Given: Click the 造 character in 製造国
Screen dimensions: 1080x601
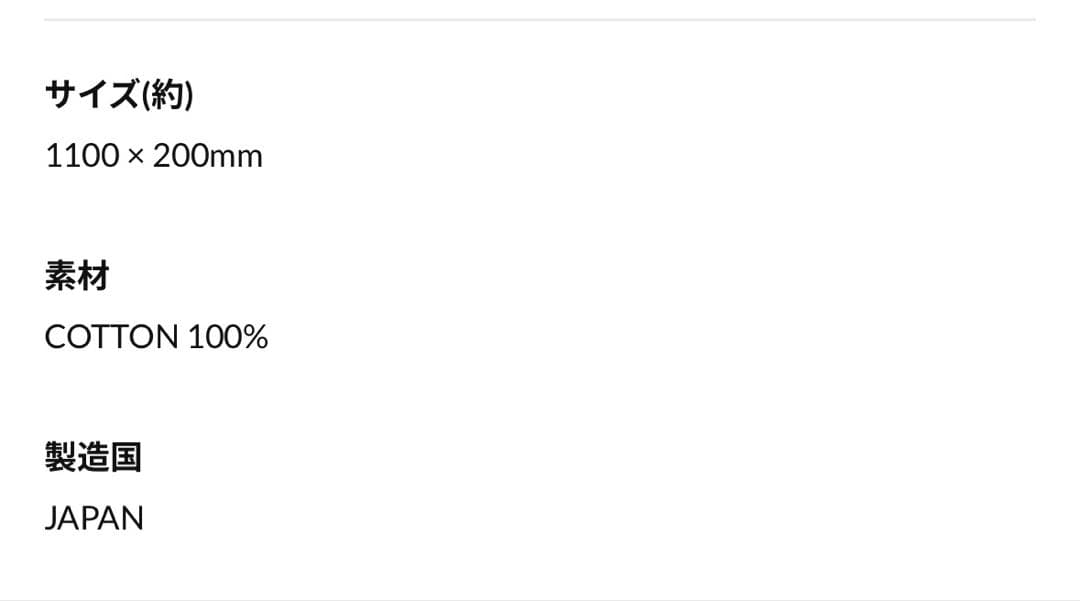Looking at the screenshot, I should point(93,457).
